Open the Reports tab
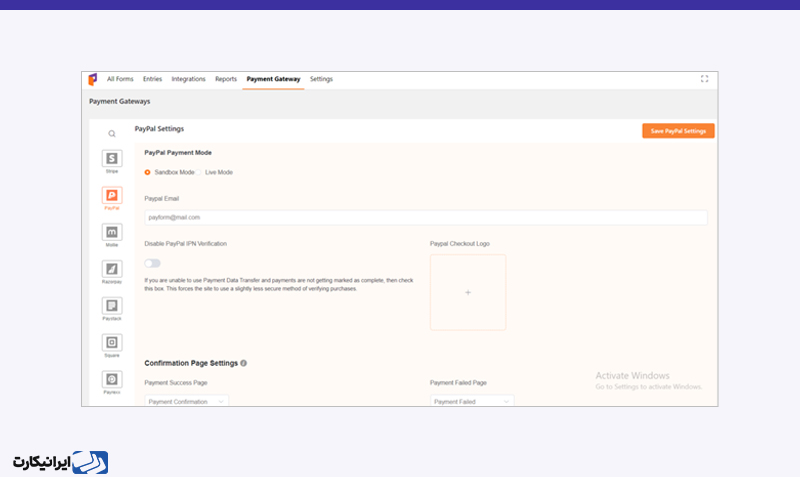The width and height of the screenshot is (800, 477). (226, 79)
